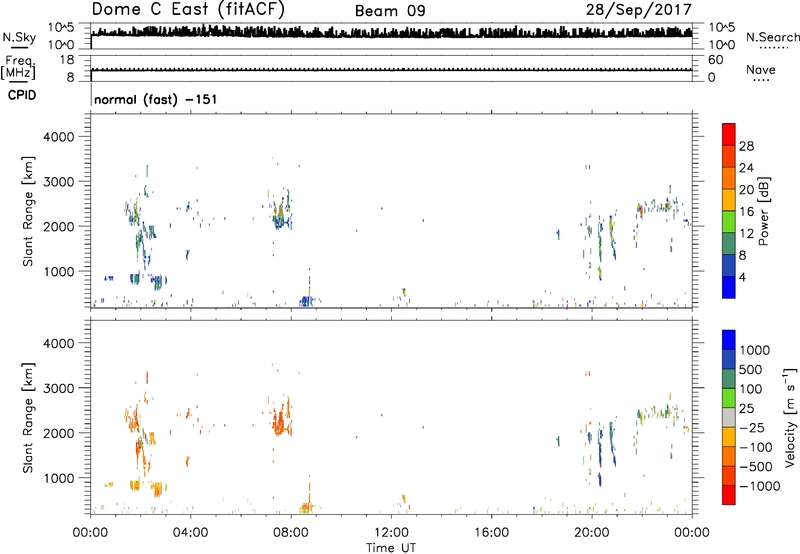Click the 'CPID' label
Image resolution: width=800 pixels, height=554 pixels.
[x=22, y=95]
